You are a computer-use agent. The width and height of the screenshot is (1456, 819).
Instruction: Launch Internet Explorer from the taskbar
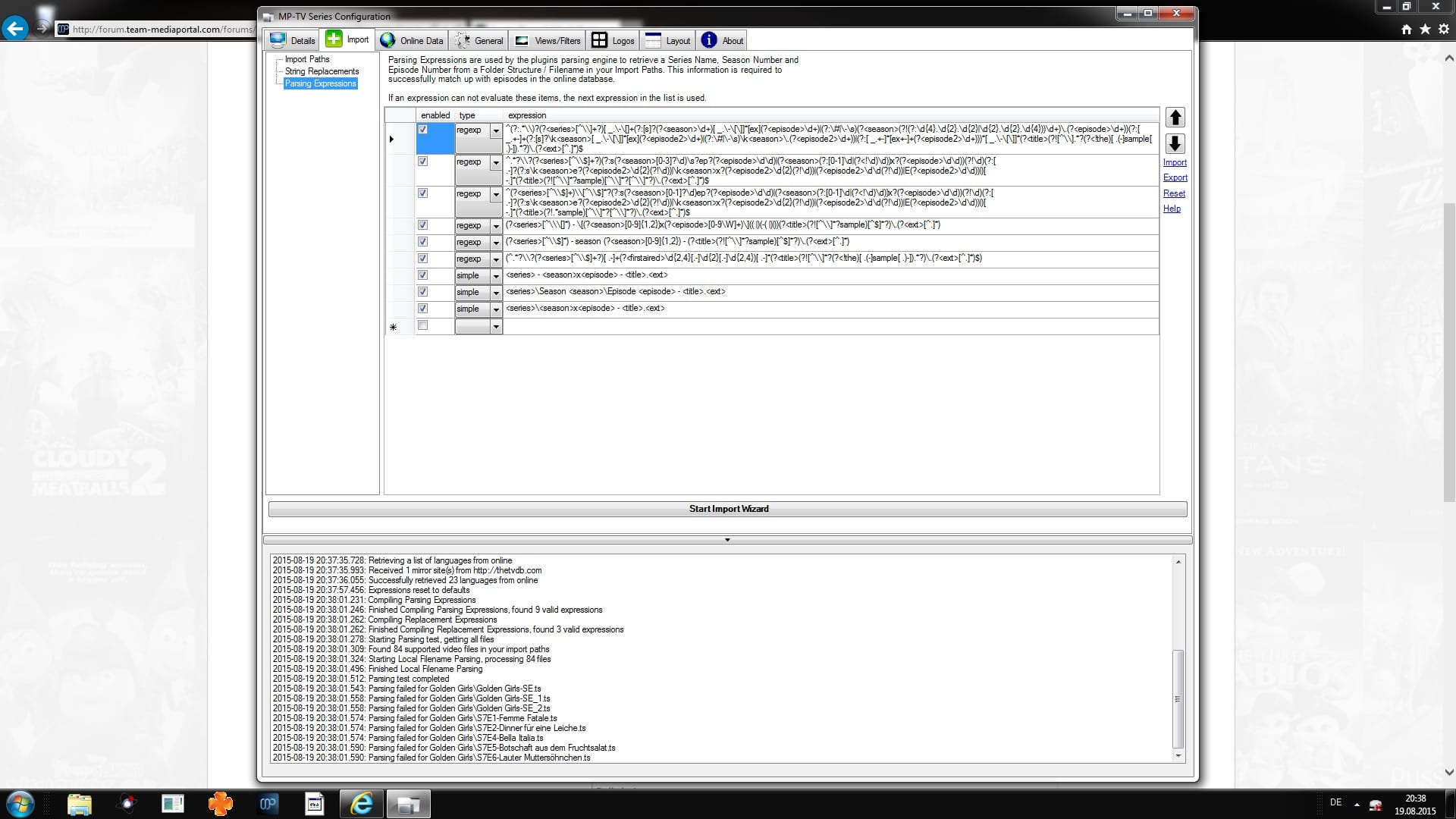[x=362, y=804]
